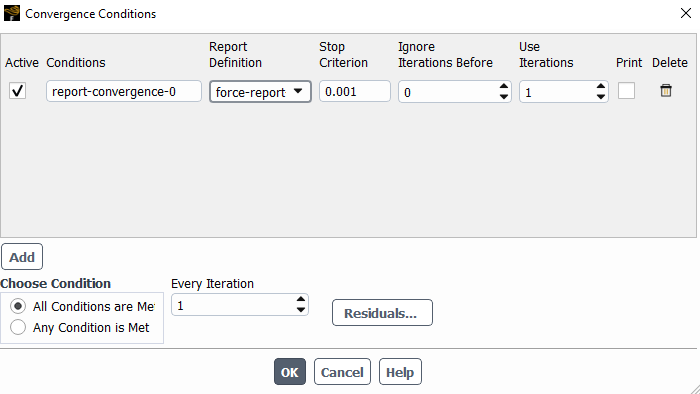This screenshot has height=394, width=700.
Task: Enable the Print checkbox for the condition
Action: [x=626, y=91]
